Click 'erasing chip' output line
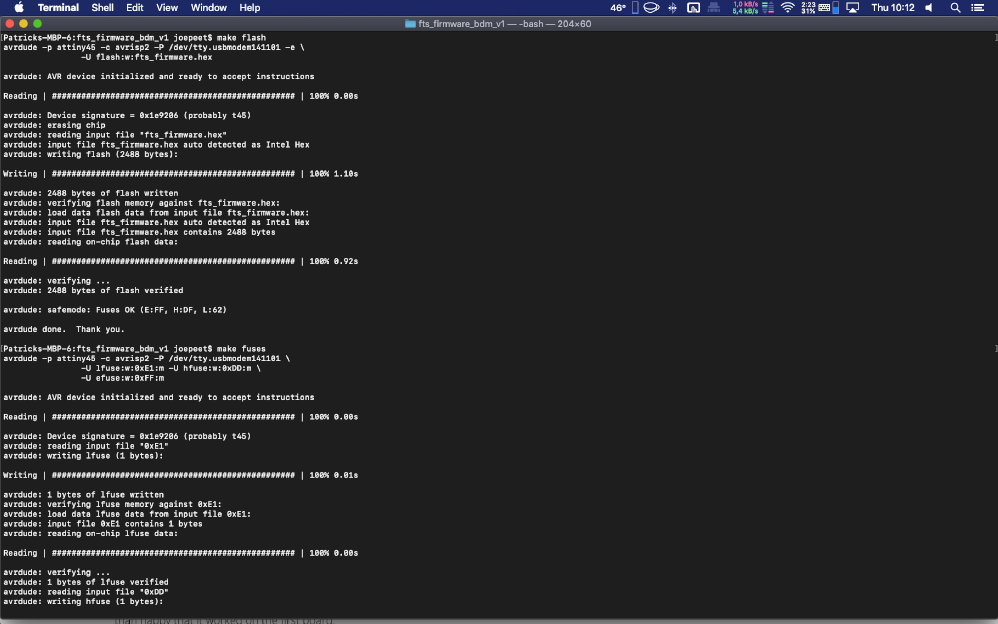The width and height of the screenshot is (998, 624). pos(54,125)
